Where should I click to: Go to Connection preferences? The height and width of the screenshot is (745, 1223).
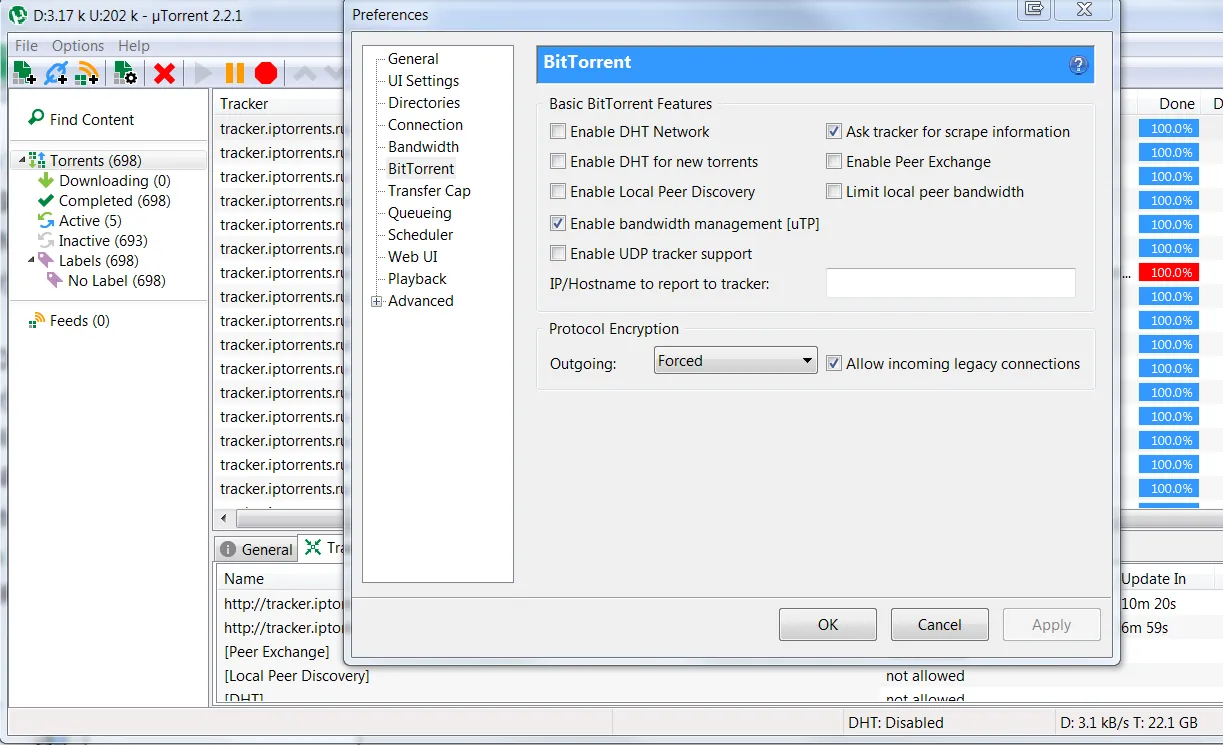[425, 125]
